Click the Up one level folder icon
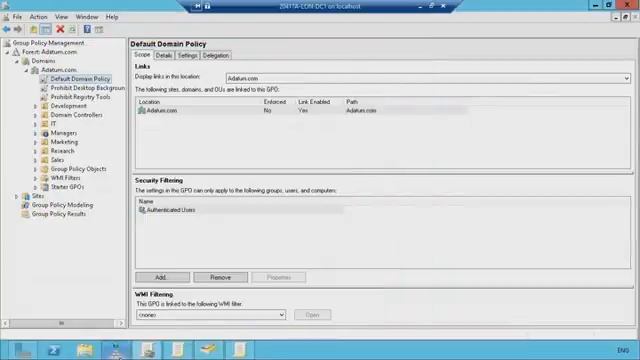 click(x=33, y=29)
